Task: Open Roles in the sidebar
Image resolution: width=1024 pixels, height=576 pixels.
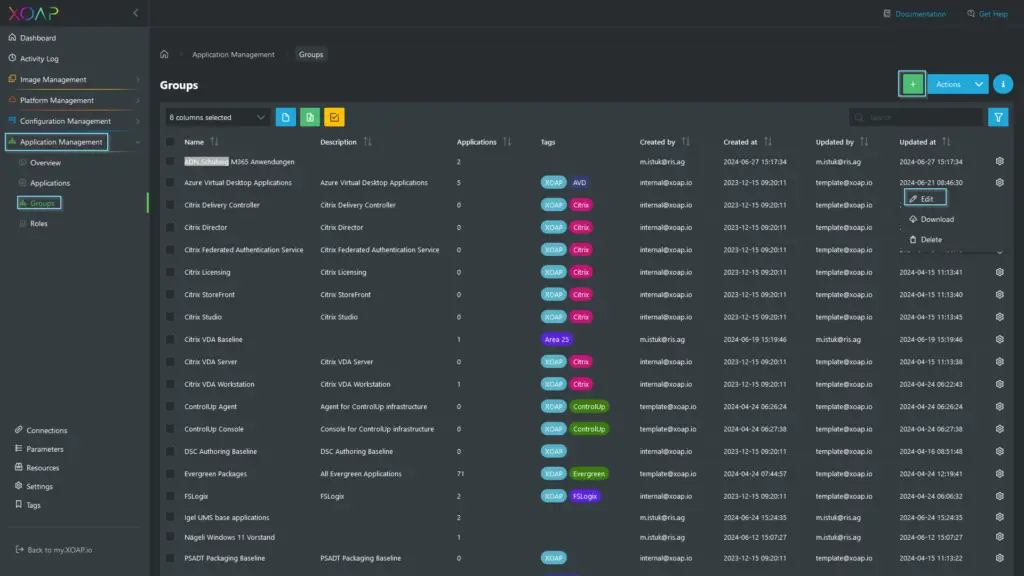Action: pyautogui.click(x=39, y=223)
